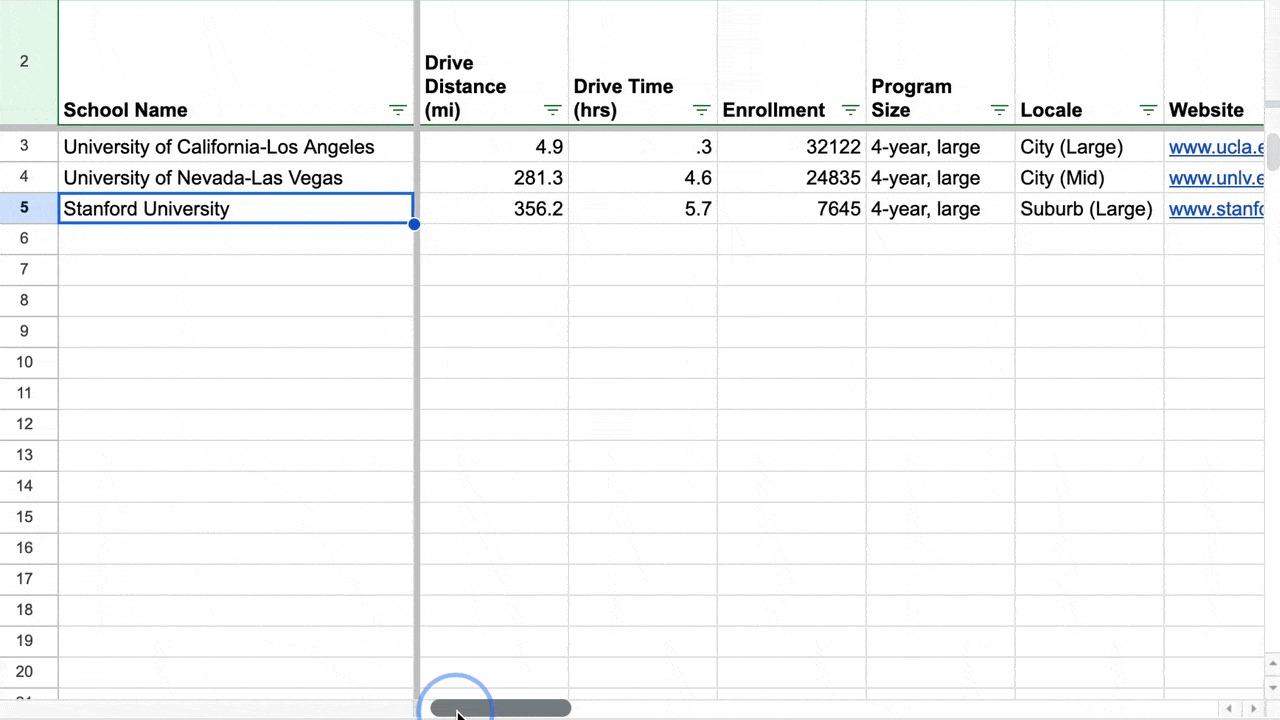This screenshot has height=720, width=1280.
Task: Open the School Name column filter
Action: (x=398, y=110)
